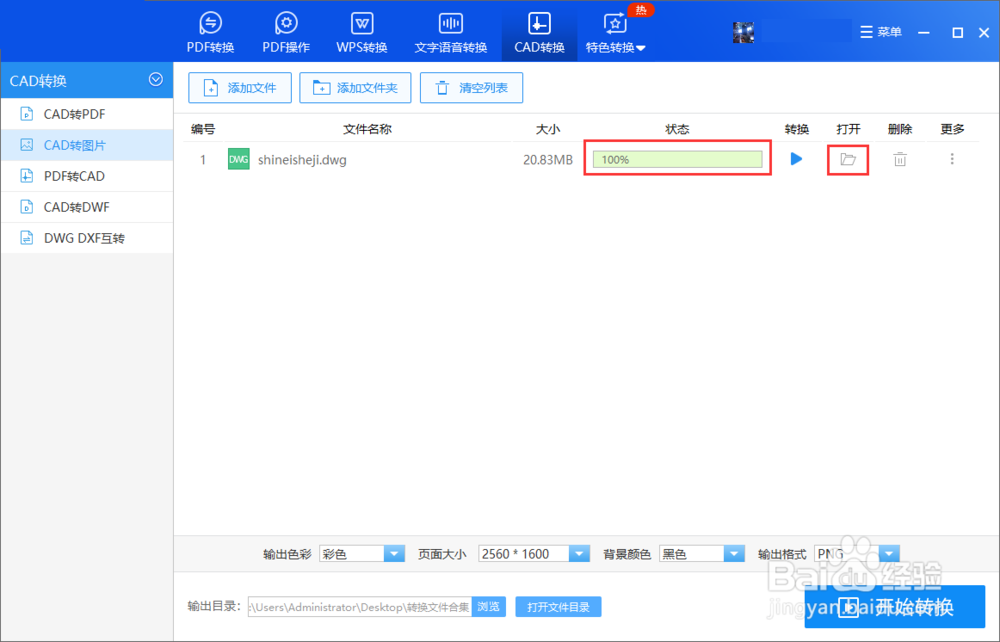Select CAD转DWF in sidebar

click(87, 207)
